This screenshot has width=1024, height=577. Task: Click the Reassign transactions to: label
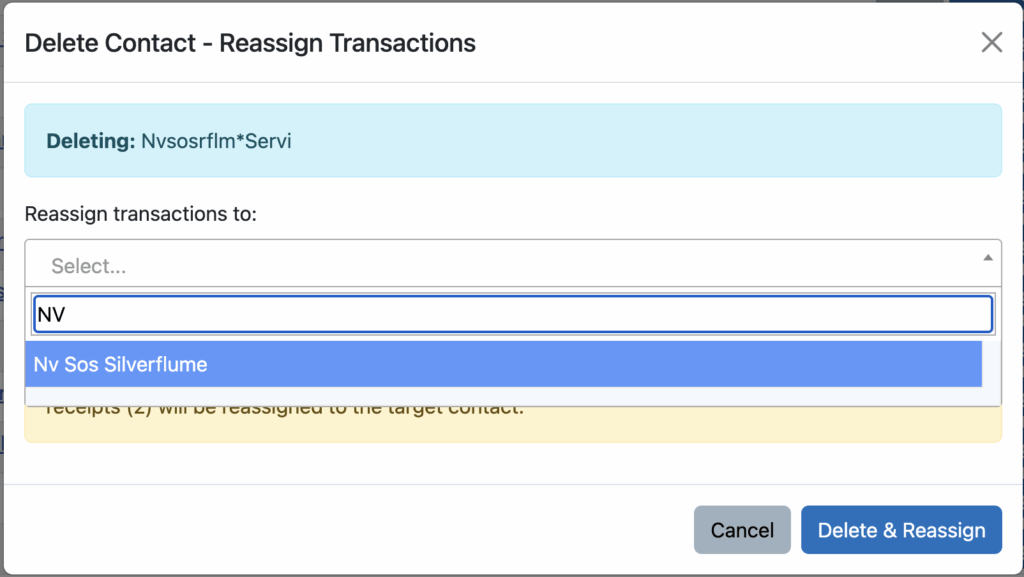(140, 214)
